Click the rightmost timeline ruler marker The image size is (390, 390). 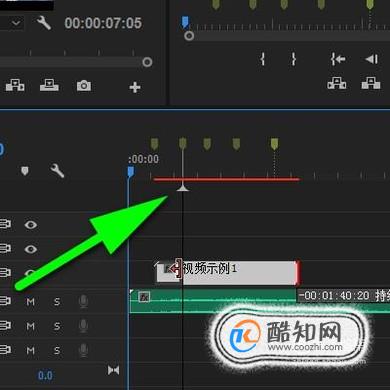point(274,144)
